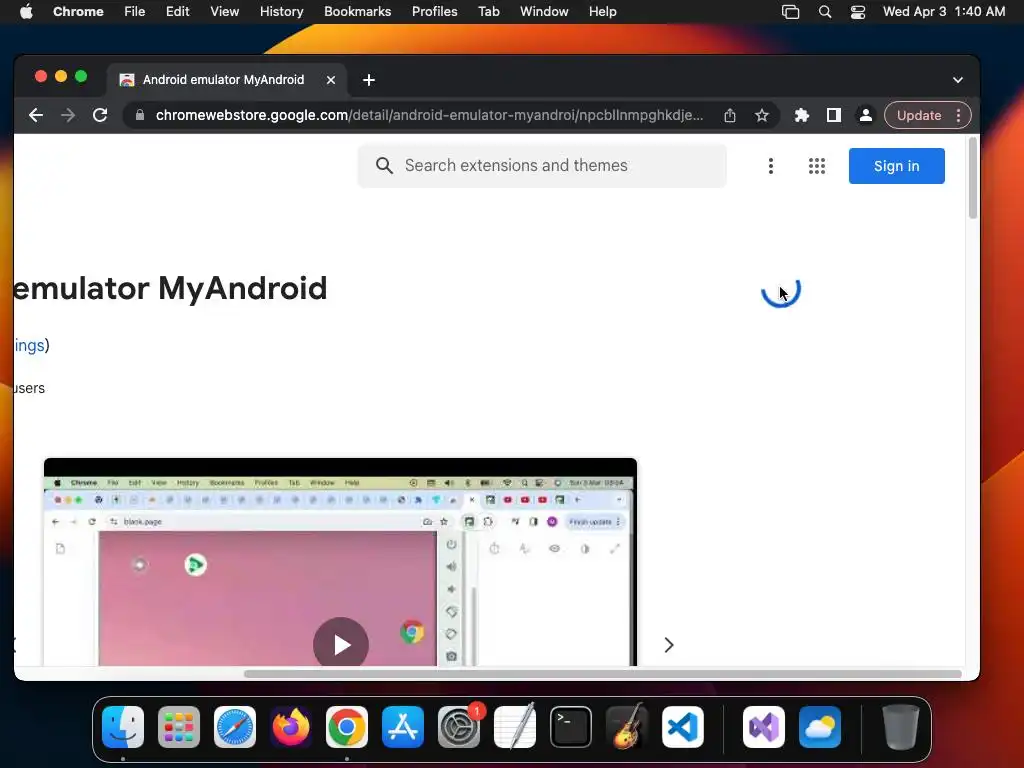Open the History menu
1024x768 pixels.
click(281, 12)
